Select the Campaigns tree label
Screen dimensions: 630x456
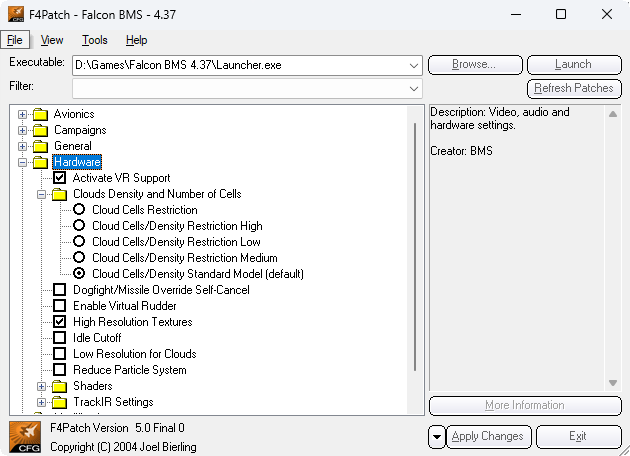pyautogui.click(x=80, y=131)
